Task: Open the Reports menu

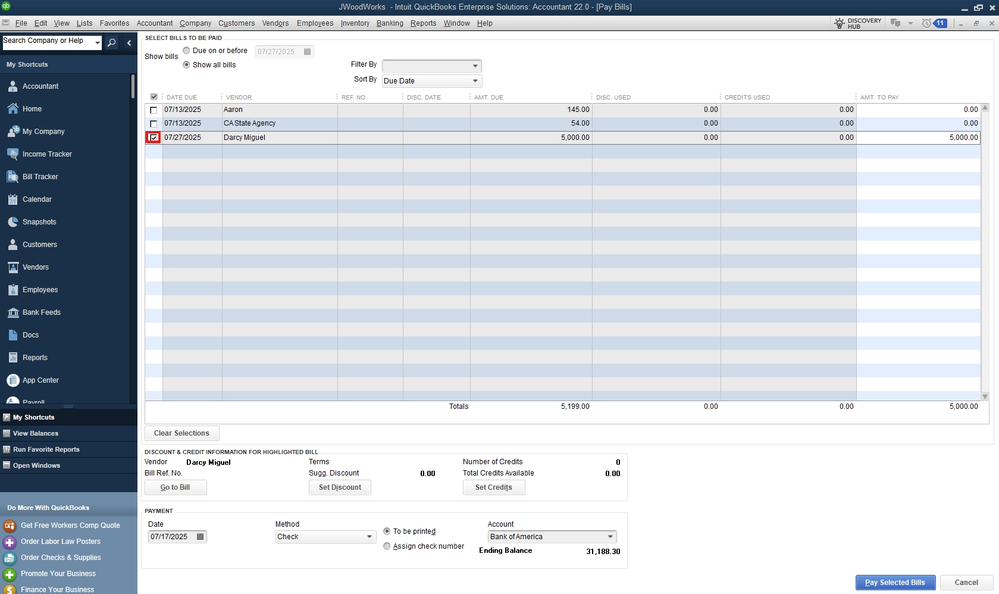Action: pyautogui.click(x=423, y=23)
